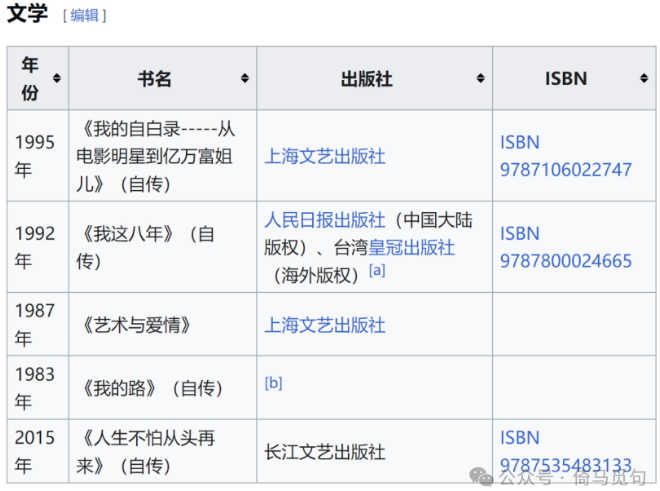This screenshot has width=660, height=491.
Task: Select 长江文艺出版社 publisher text
Action: pyautogui.click(x=325, y=452)
